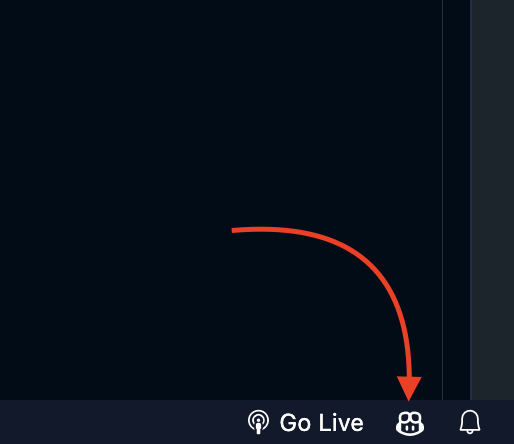Open notification center from status bar bell
This screenshot has height=444, width=514.
click(x=470, y=422)
